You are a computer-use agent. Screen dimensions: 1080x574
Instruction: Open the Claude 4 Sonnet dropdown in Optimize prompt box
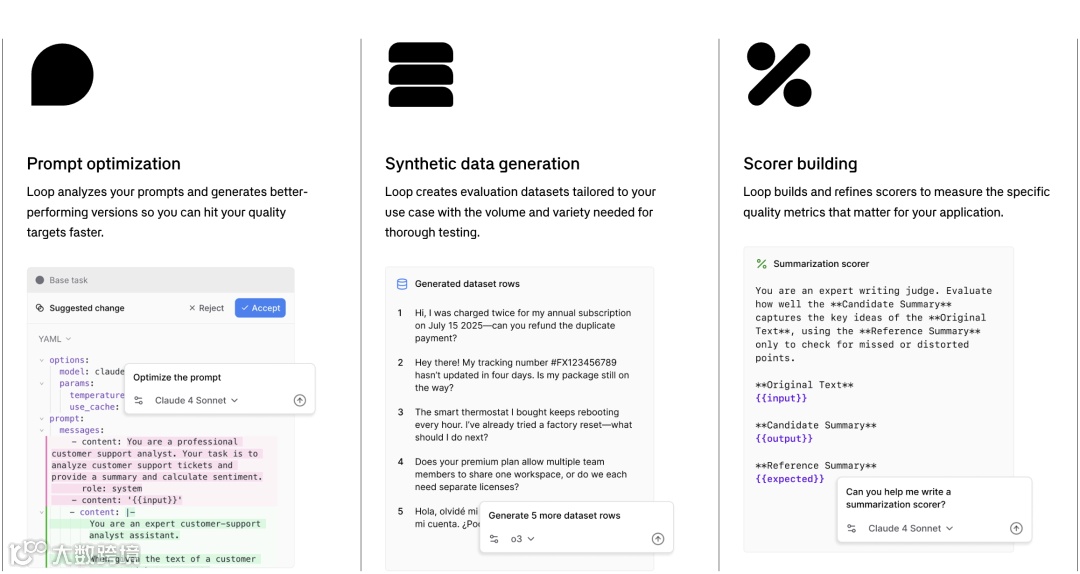tap(196, 400)
